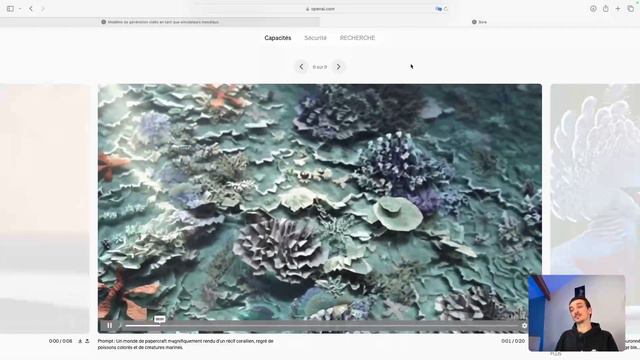
Task: Open the sidebar options dropdown arrow
Action: pyautogui.click(x=20, y=9)
